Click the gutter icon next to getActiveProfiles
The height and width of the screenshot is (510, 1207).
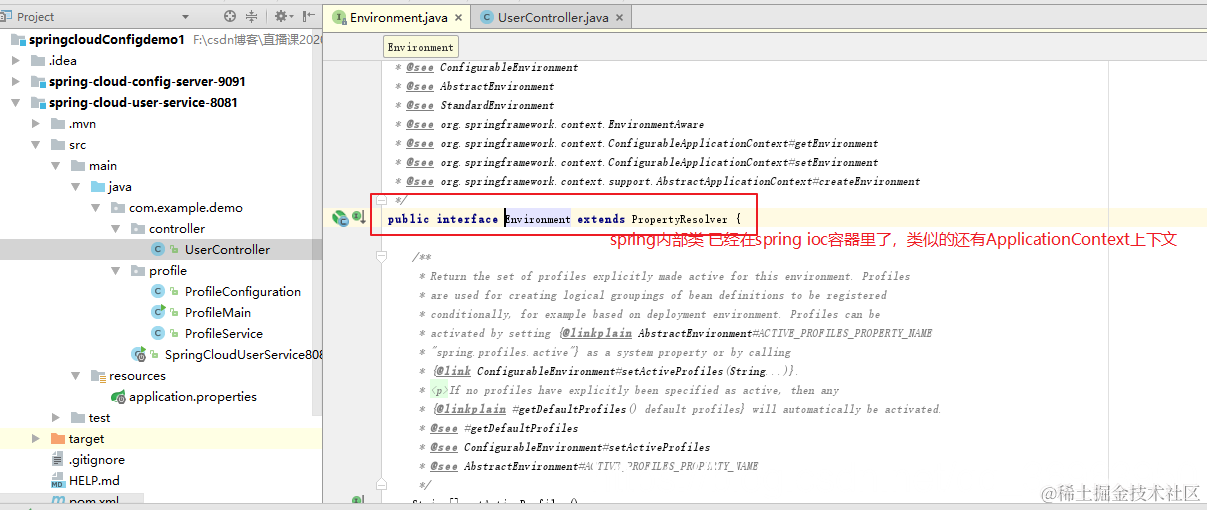[x=357, y=500]
